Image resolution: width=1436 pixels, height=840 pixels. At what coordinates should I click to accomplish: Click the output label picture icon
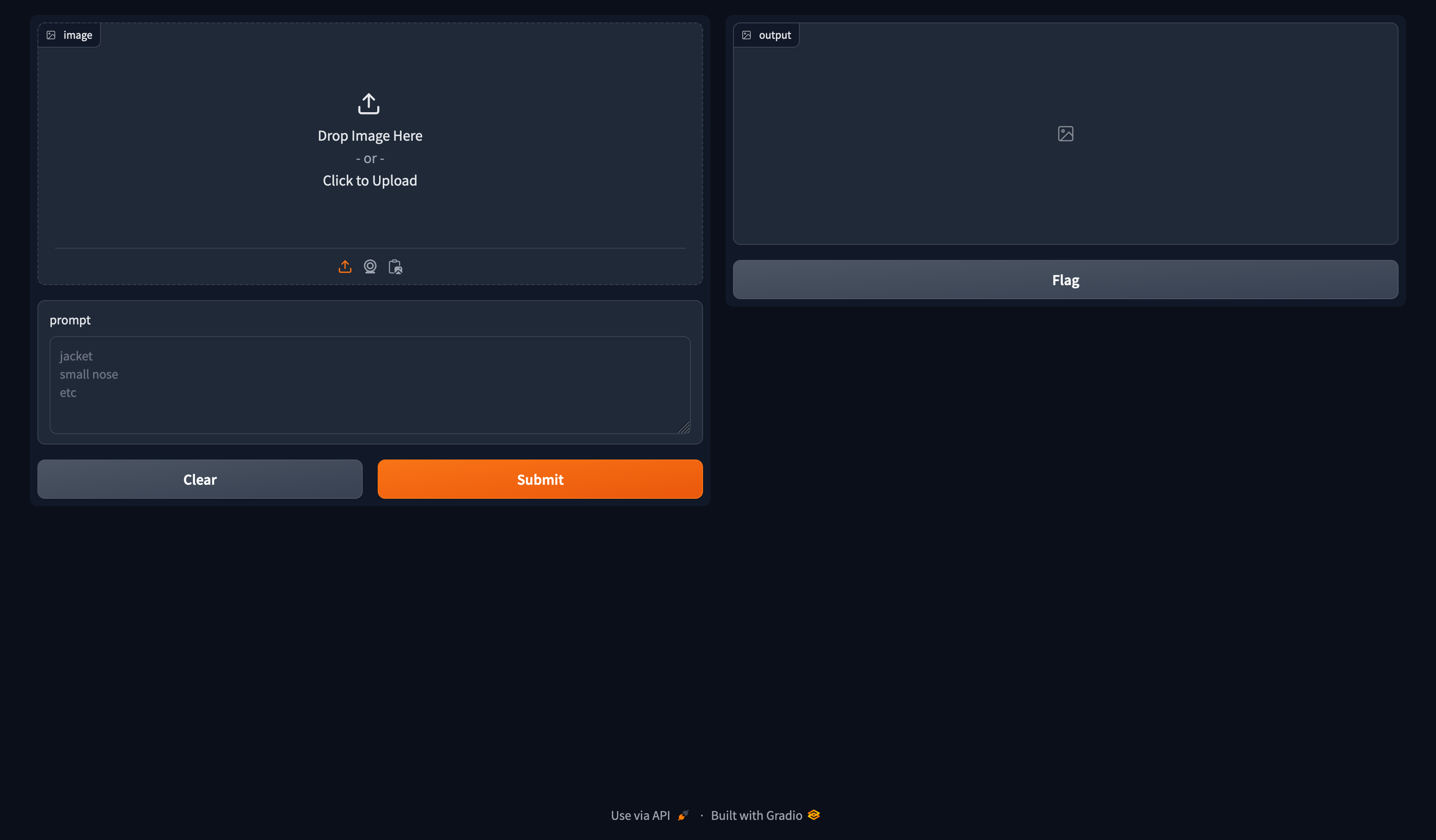point(747,36)
